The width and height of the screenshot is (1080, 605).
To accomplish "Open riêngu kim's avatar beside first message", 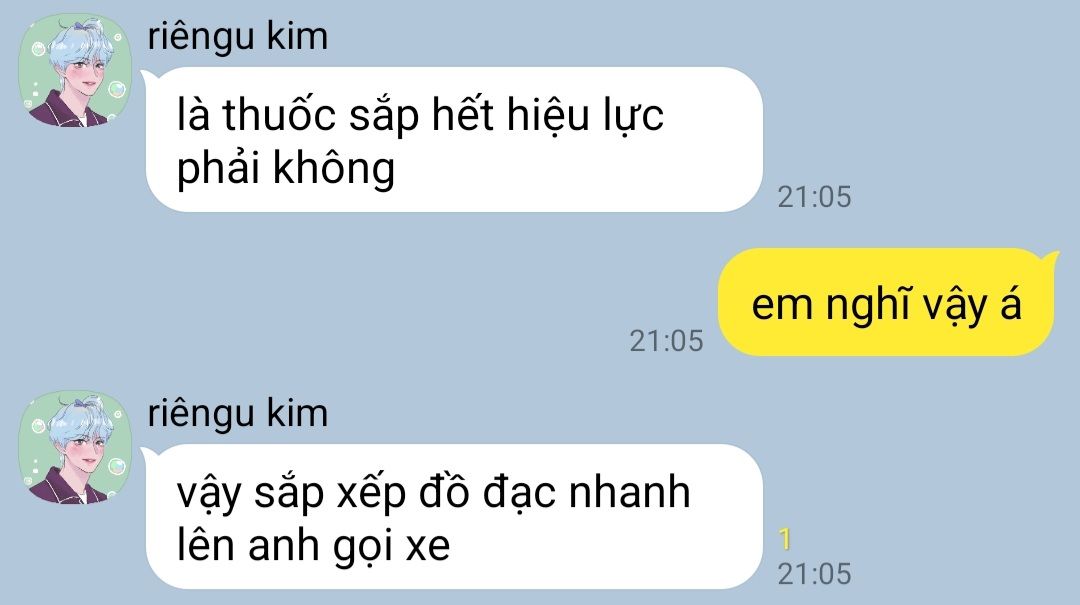I will (x=74, y=70).
